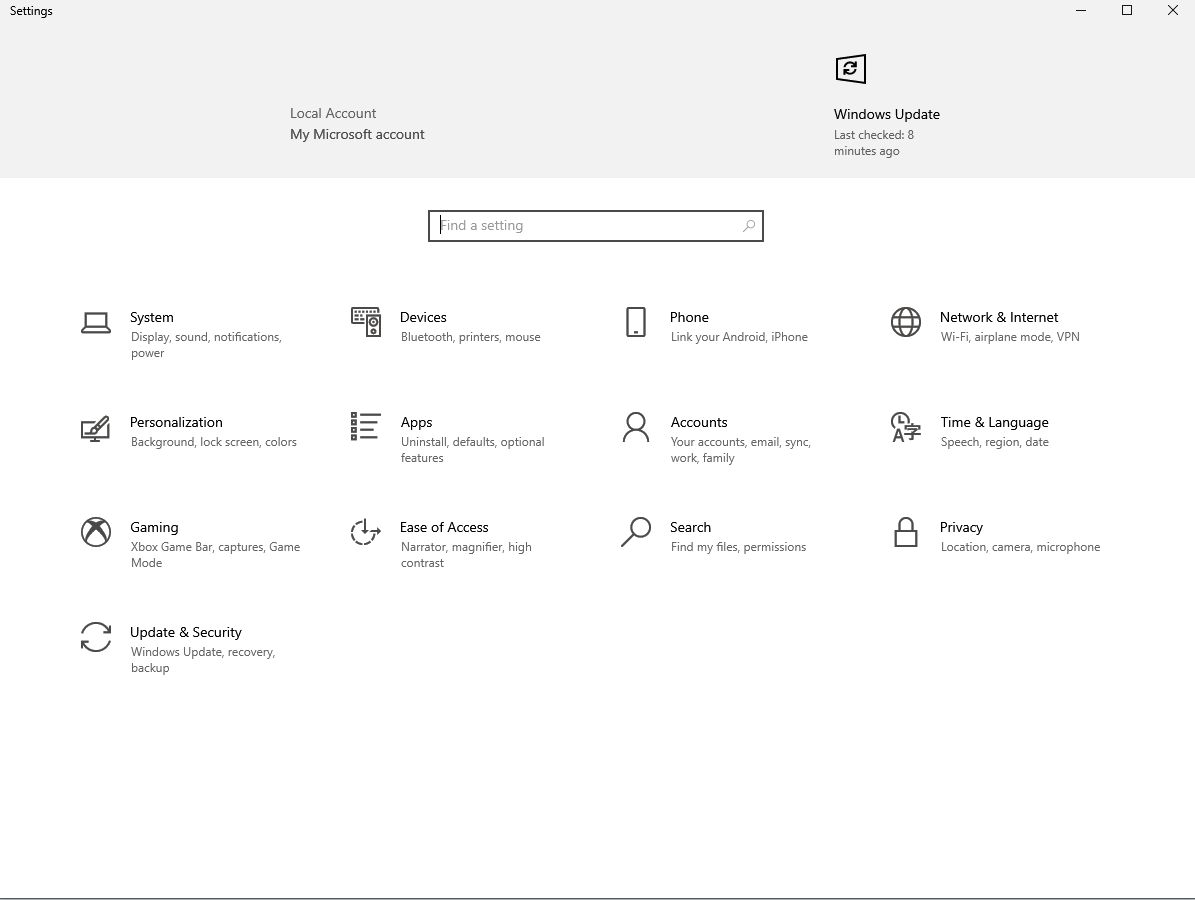The width and height of the screenshot is (1195, 900).
Task: Open the Privacy lock icon
Action: (905, 532)
